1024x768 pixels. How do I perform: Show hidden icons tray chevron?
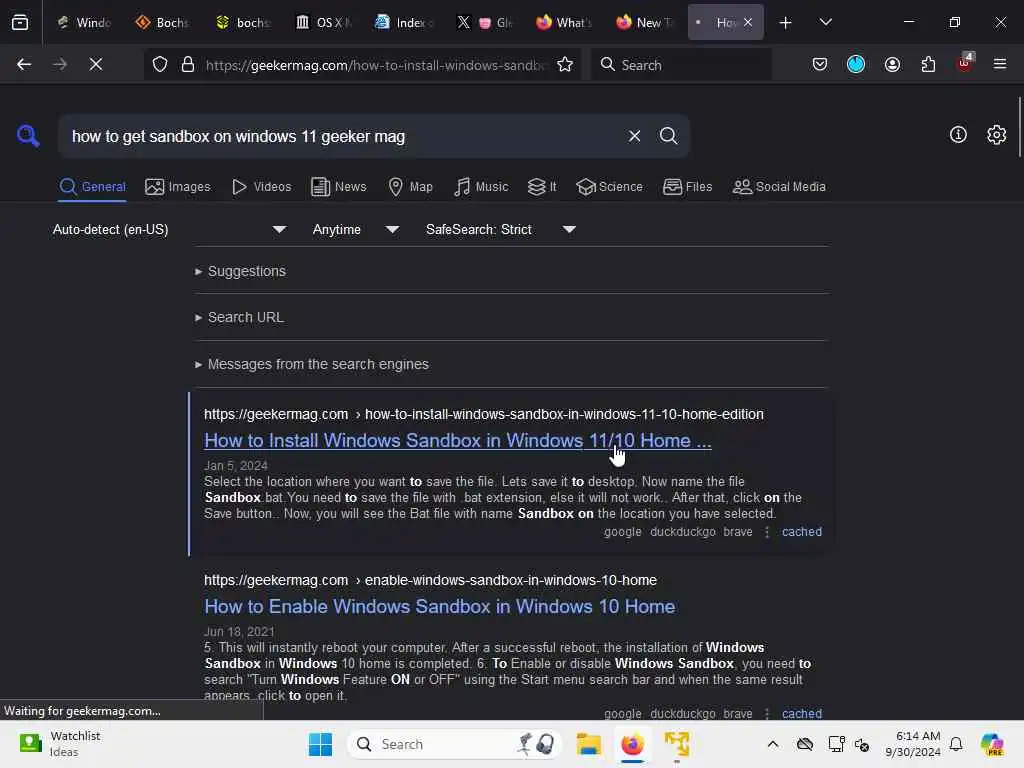pos(773,744)
